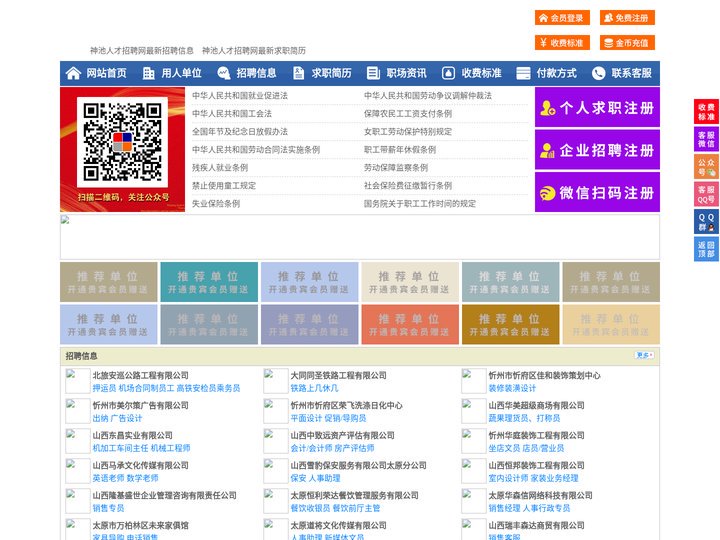This screenshot has width=720, height=540.
Task: Click the 个人求职注册 purple banner
Action: [x=597, y=107]
